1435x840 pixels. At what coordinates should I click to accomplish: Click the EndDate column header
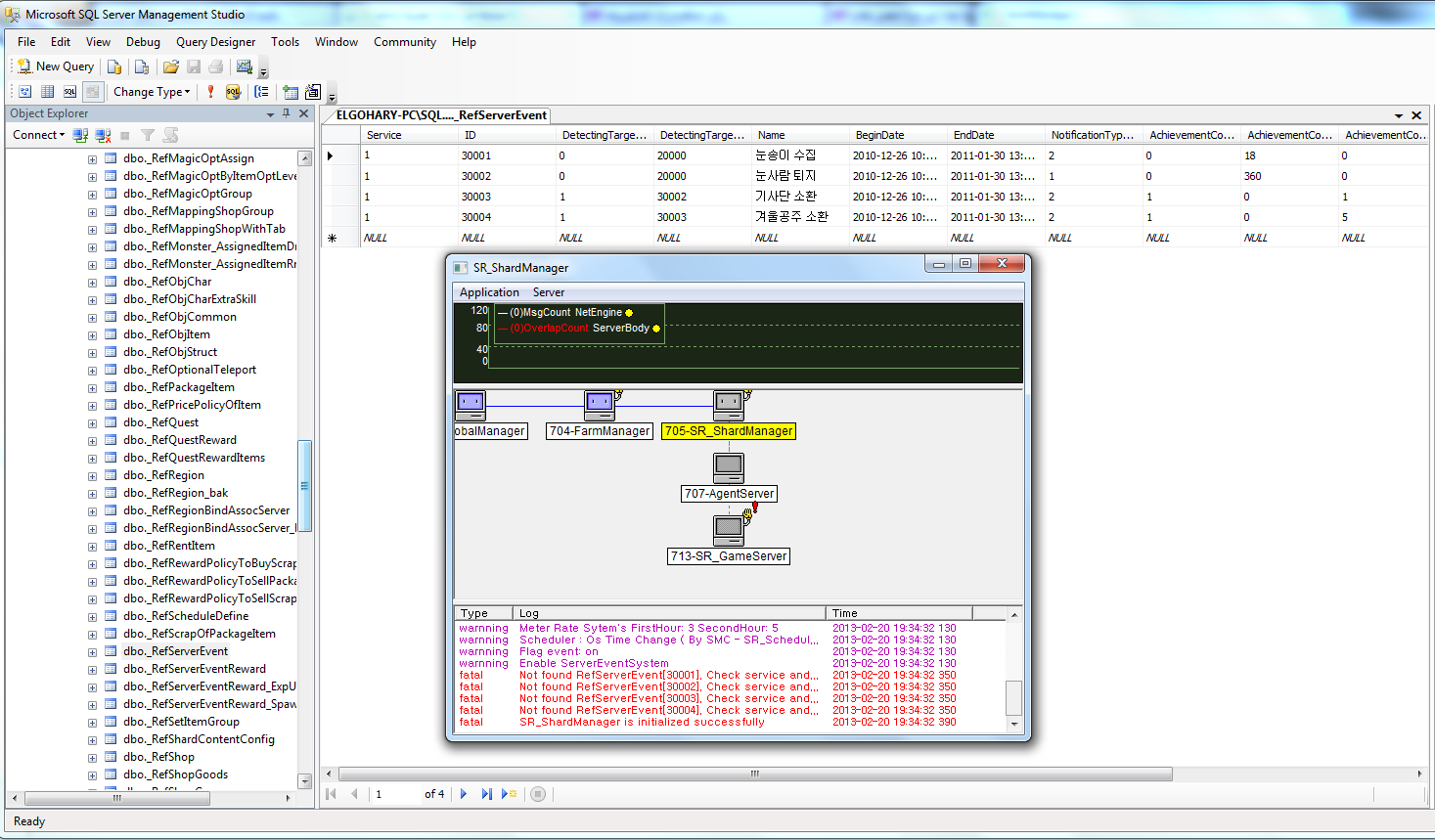pos(996,135)
